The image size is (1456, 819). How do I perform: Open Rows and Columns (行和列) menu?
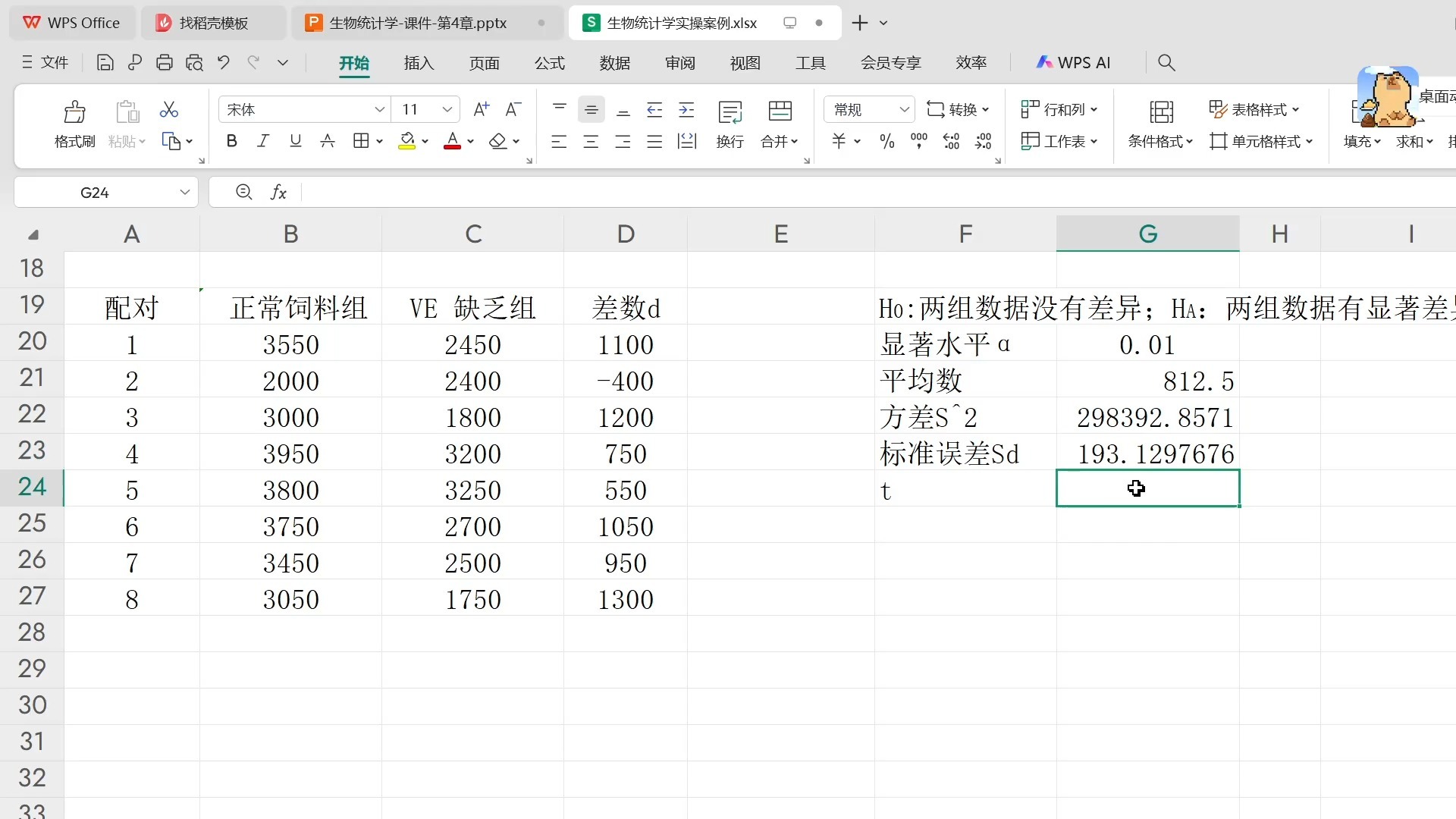(1059, 110)
